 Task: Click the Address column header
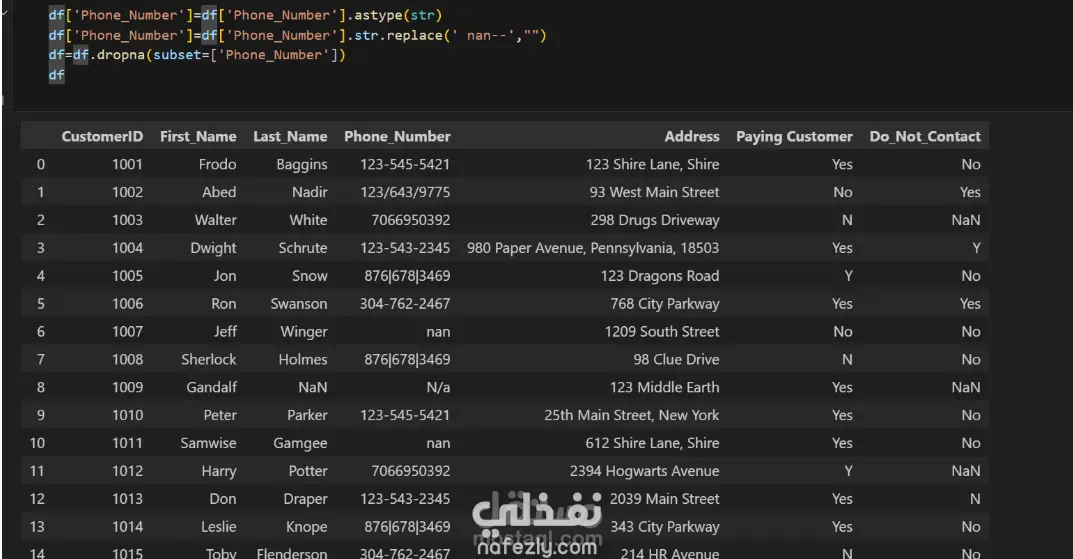point(692,136)
